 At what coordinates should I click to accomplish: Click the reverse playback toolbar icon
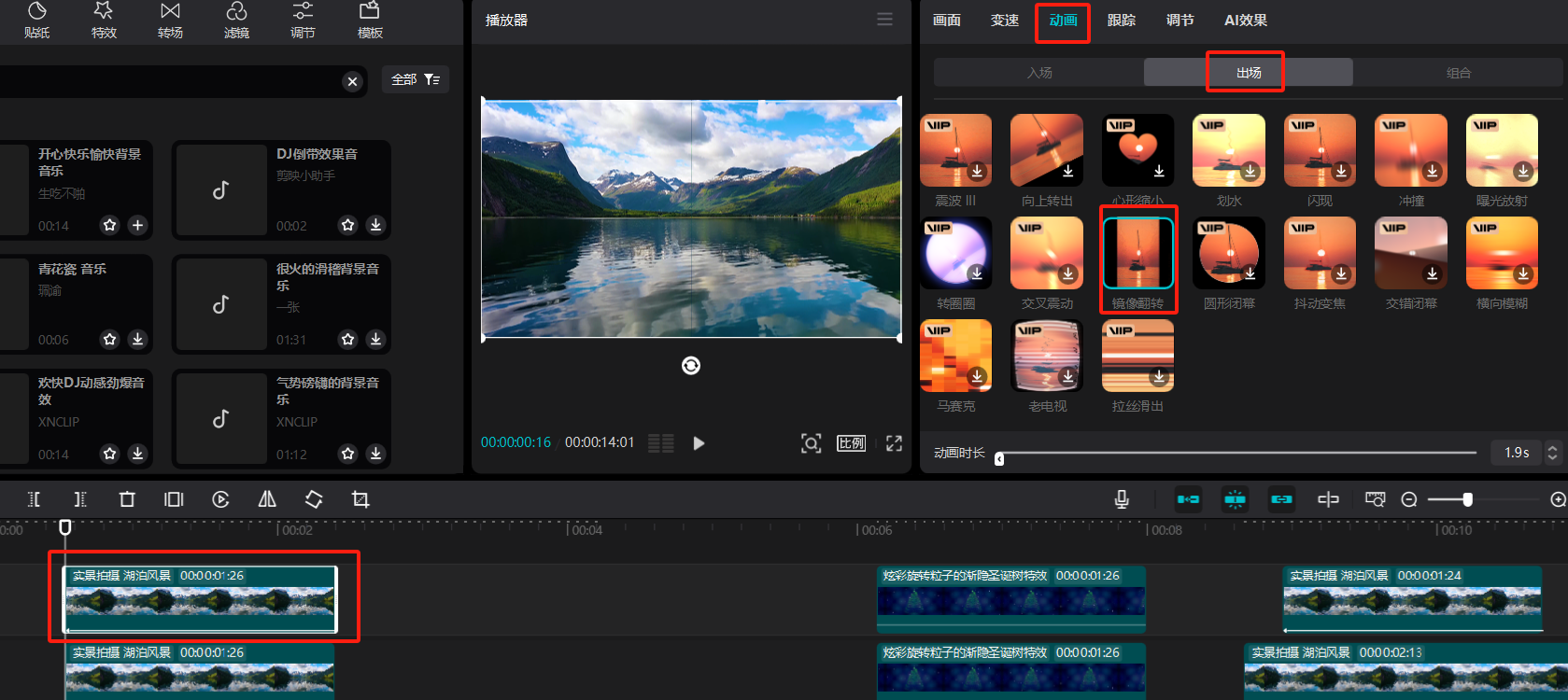(x=220, y=499)
